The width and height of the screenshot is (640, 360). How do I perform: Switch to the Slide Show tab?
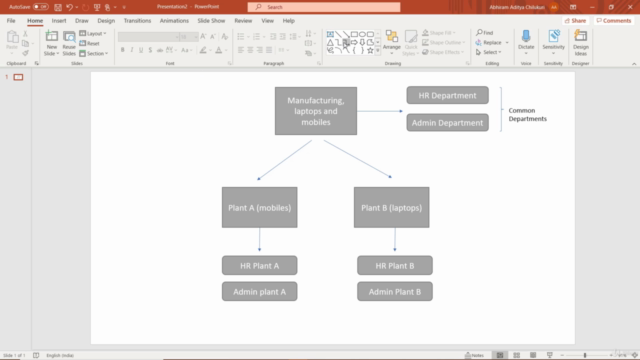coord(211,20)
